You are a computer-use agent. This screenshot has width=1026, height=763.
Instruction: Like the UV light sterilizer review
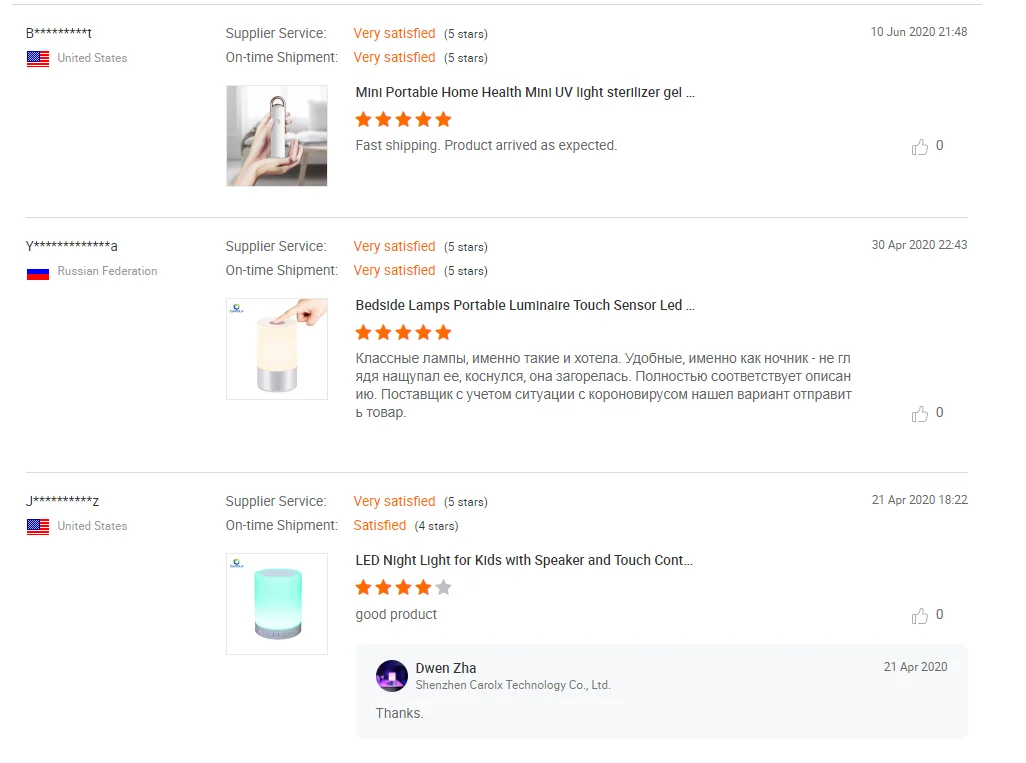920,147
